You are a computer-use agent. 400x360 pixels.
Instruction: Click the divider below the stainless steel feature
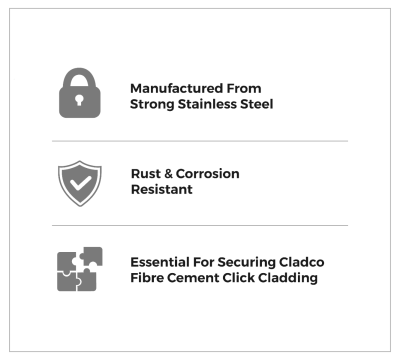pyautogui.click(x=200, y=141)
